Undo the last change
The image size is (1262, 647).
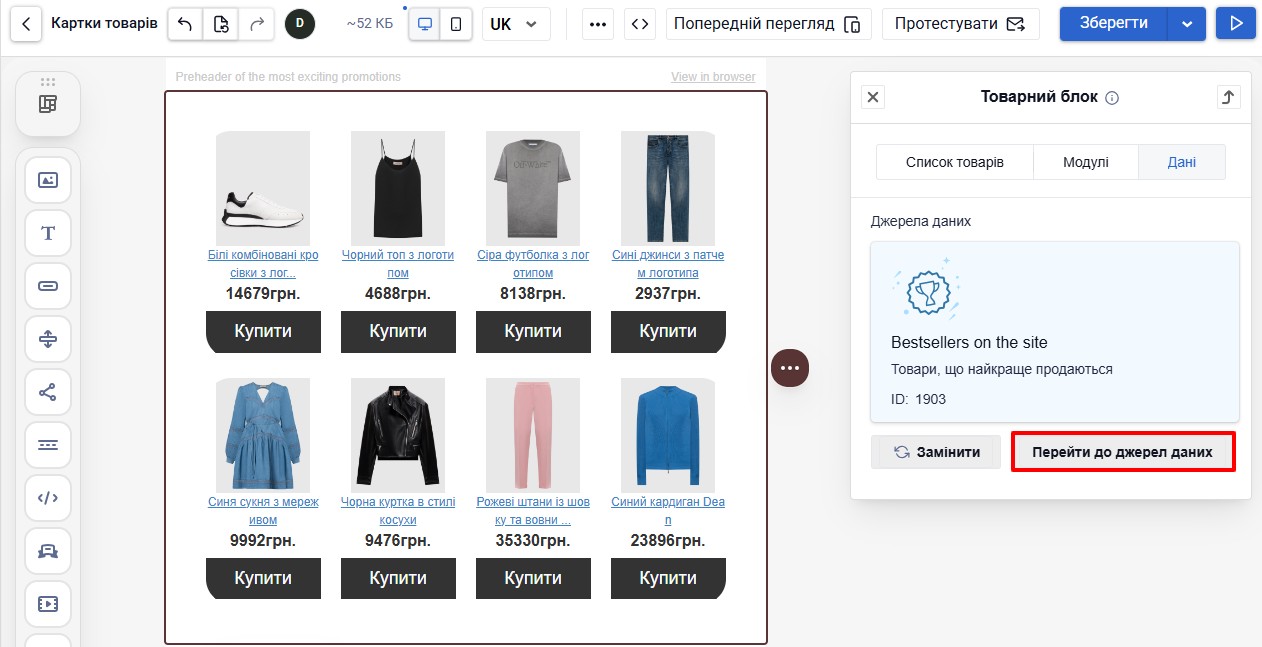pos(185,24)
